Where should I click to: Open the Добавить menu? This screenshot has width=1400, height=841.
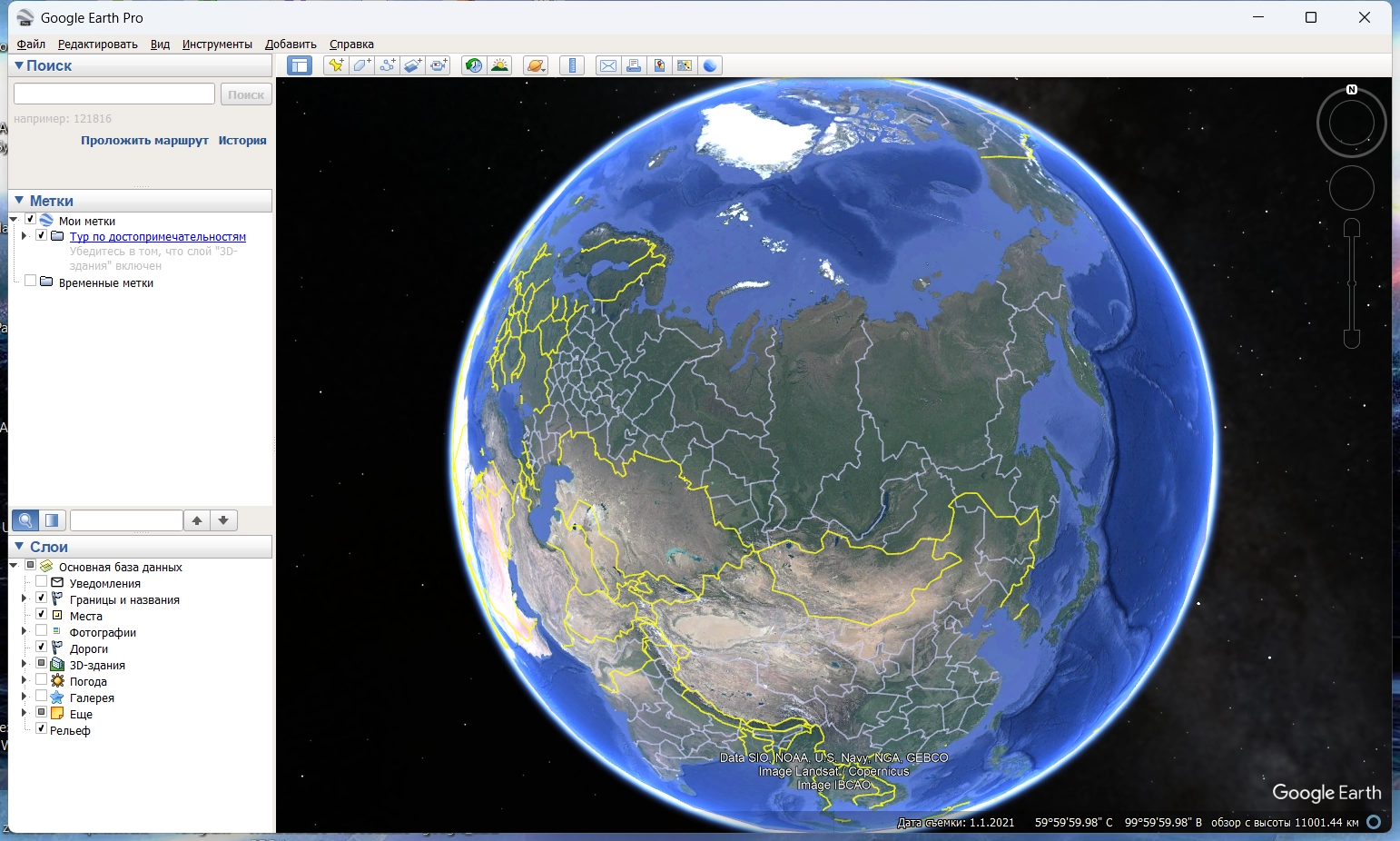coord(291,44)
